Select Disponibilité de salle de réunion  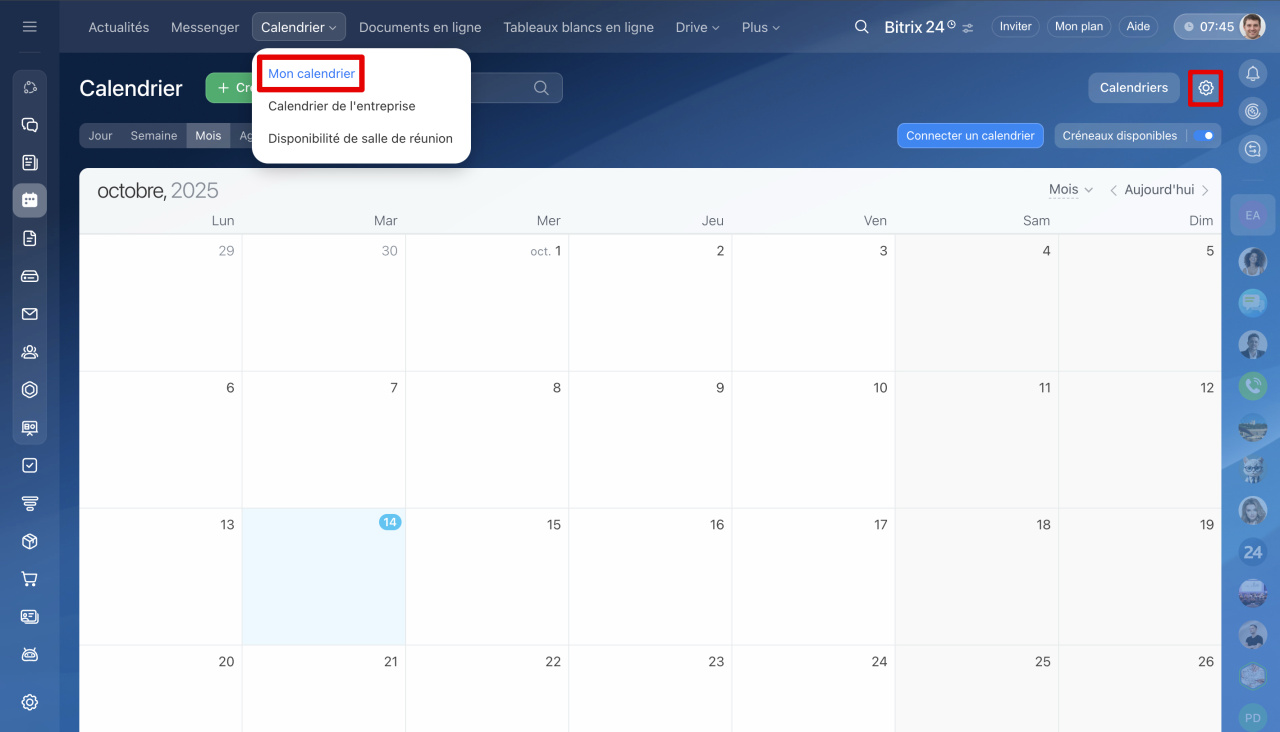coord(360,139)
